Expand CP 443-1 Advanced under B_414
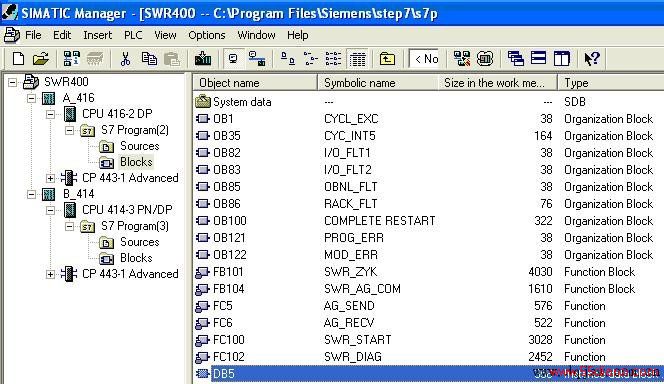The height and width of the screenshot is (384, 664). (x=50, y=274)
